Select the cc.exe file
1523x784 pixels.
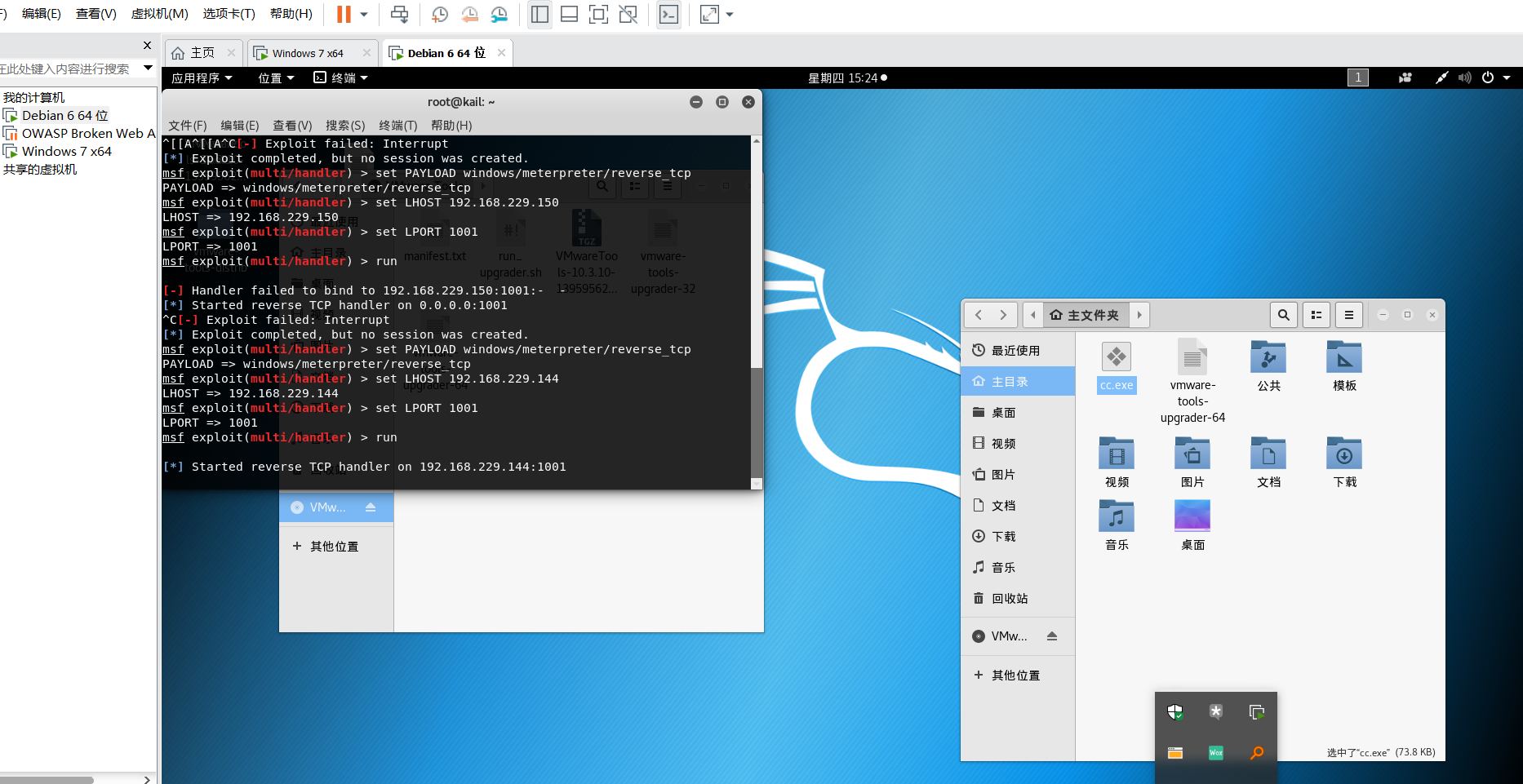[x=1117, y=367]
